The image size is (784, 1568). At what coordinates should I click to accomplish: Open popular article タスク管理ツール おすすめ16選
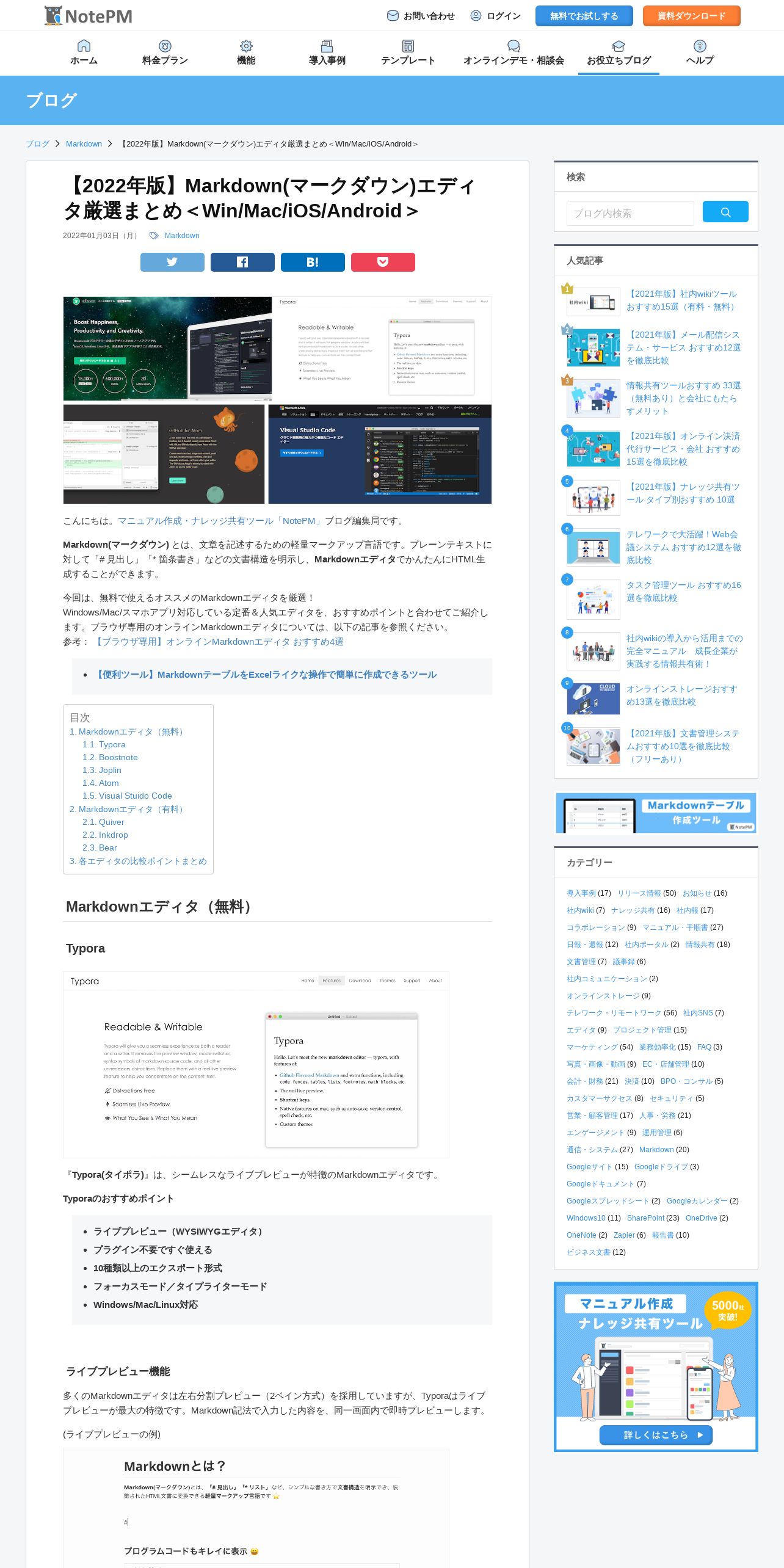point(683,592)
